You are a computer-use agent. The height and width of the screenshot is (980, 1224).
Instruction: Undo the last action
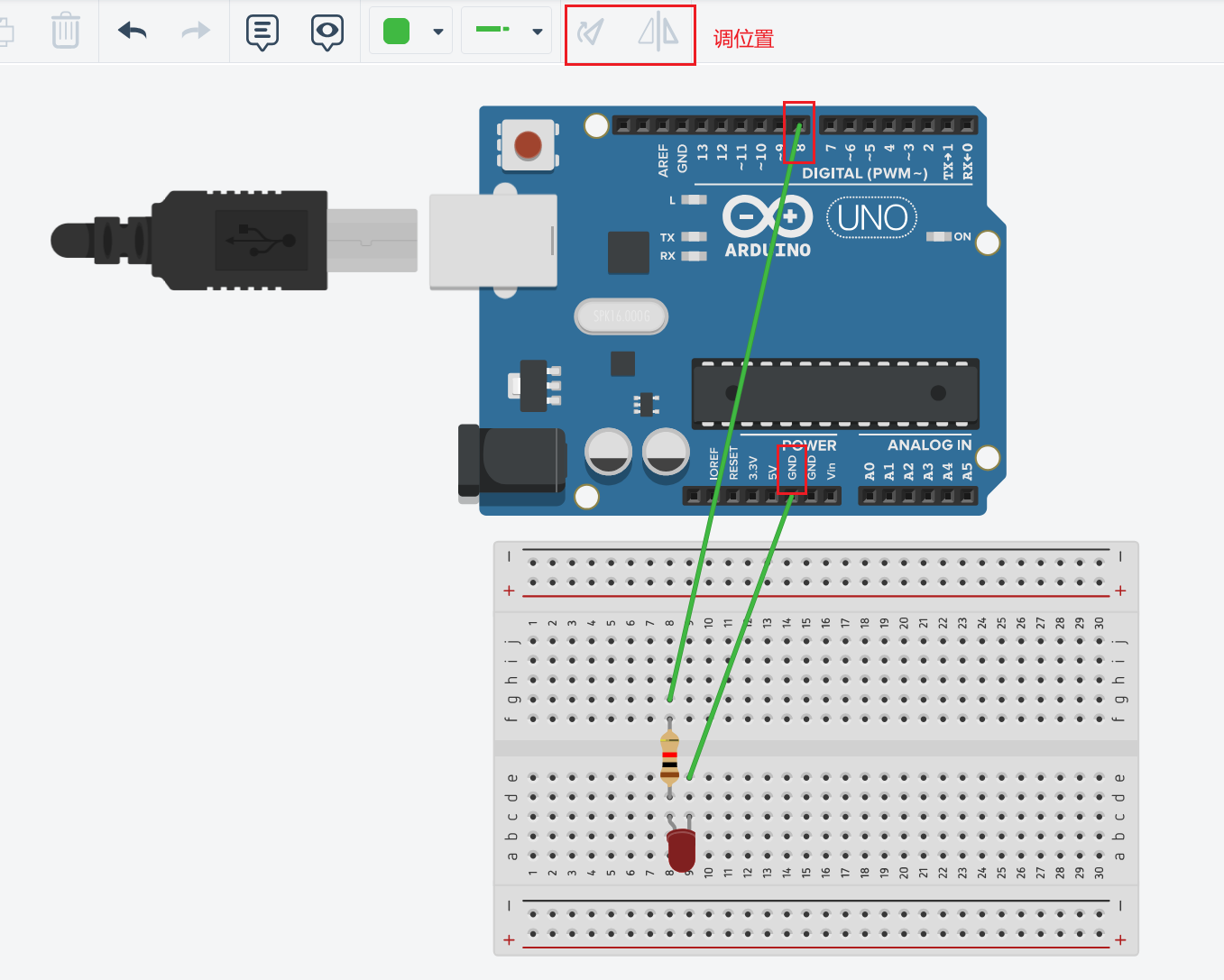(133, 32)
